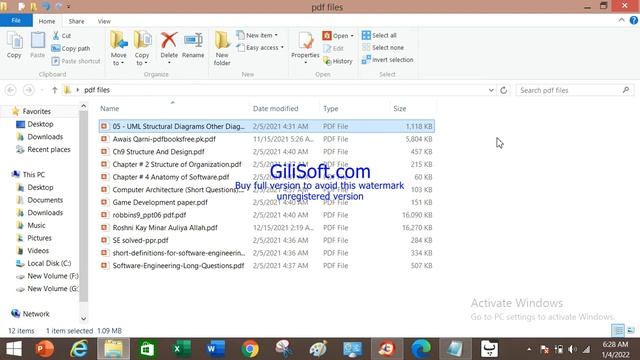Sort by Date modified column
This screenshot has height=360, width=640.
284,109
